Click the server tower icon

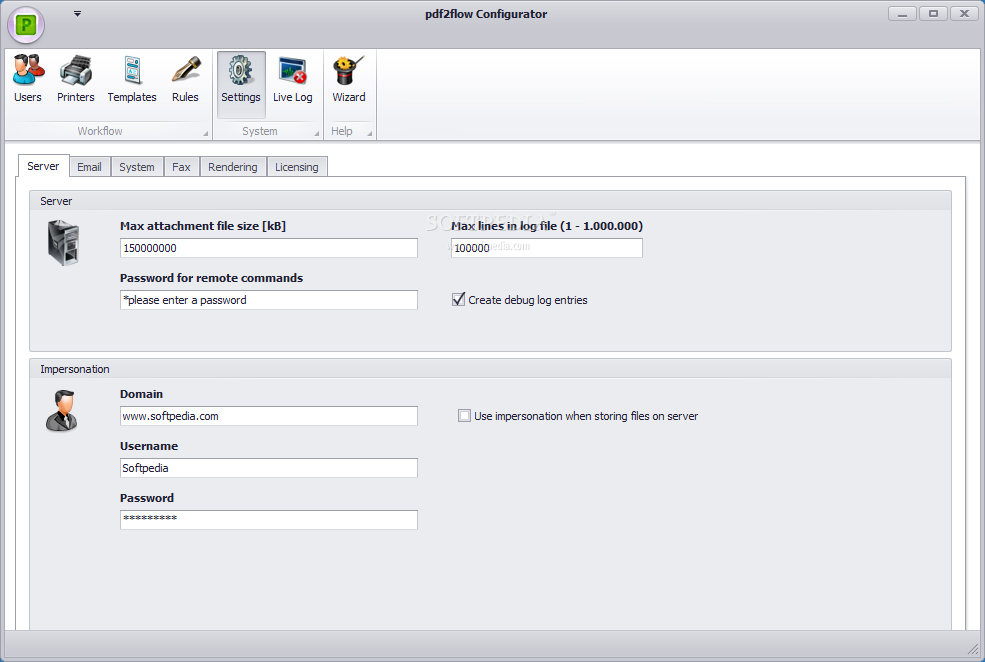pos(63,242)
